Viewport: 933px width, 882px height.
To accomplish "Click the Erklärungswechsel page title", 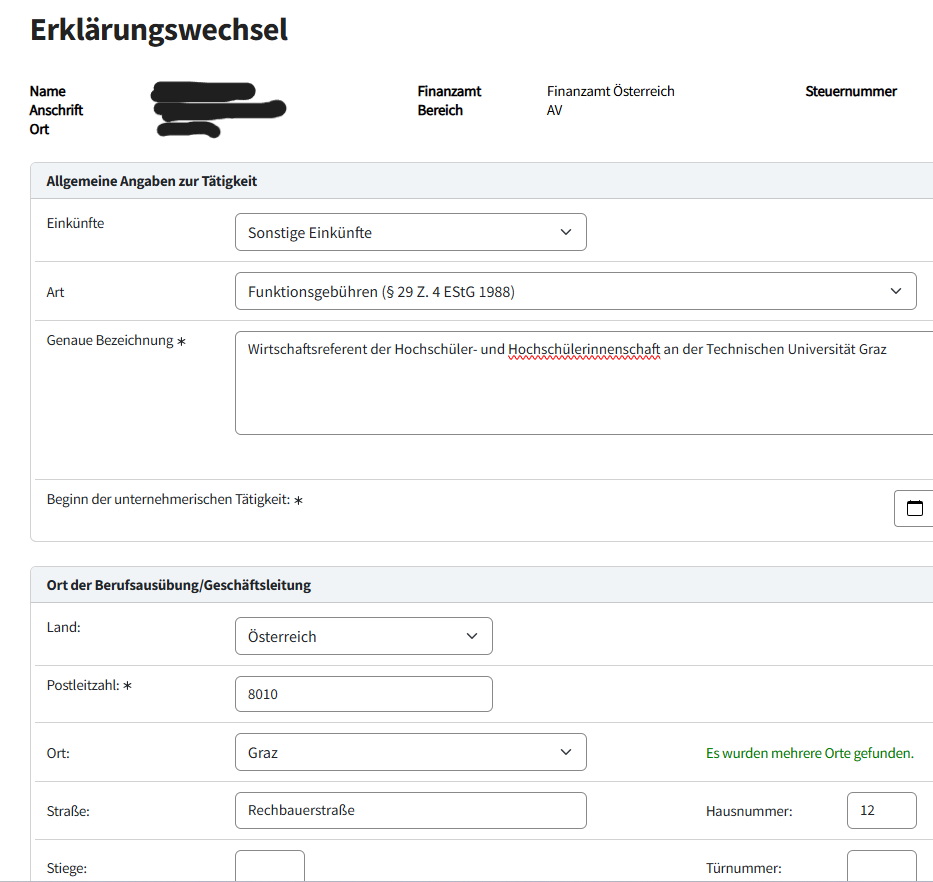I will point(159,30).
